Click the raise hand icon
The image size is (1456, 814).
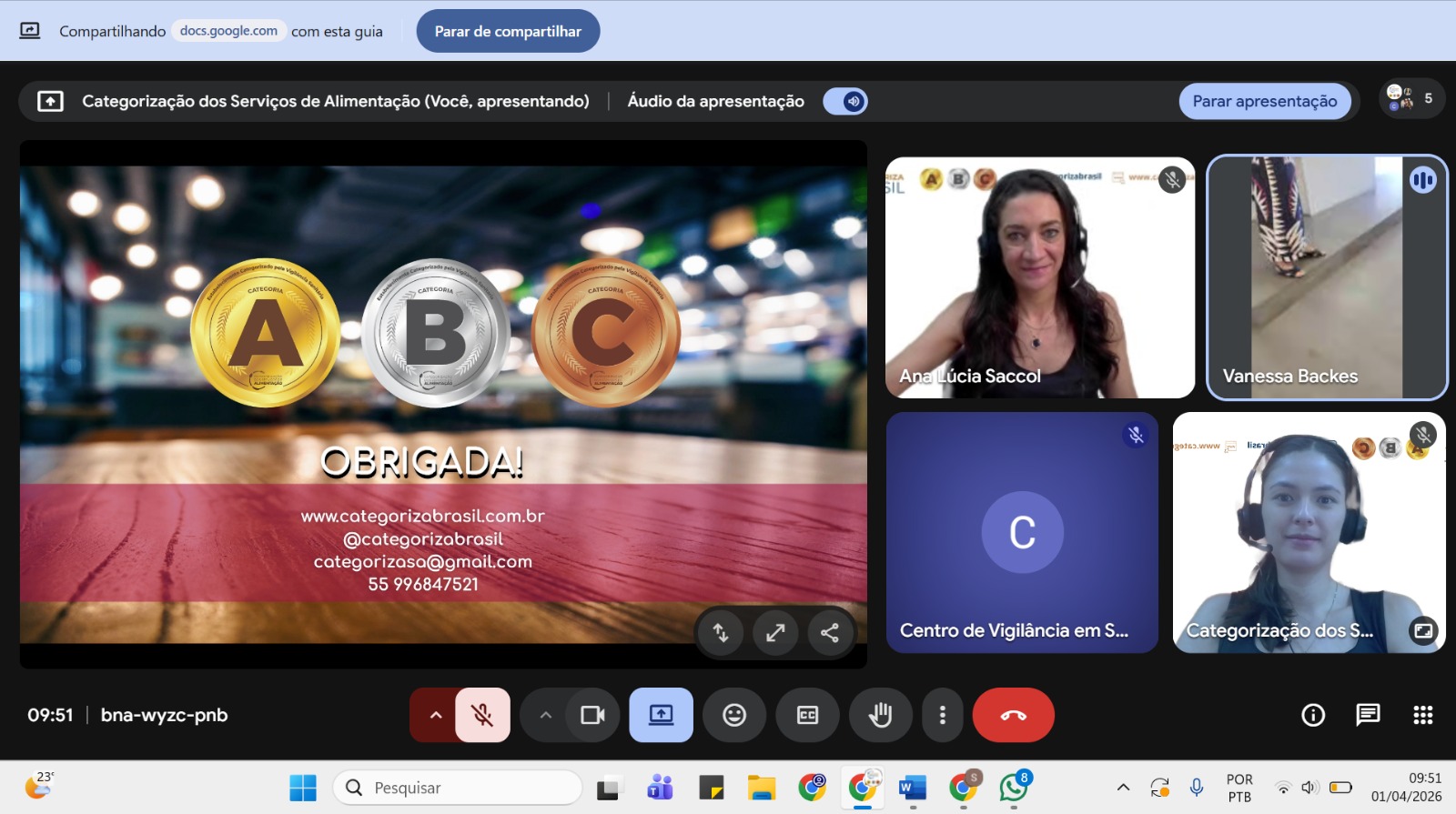pos(880,715)
